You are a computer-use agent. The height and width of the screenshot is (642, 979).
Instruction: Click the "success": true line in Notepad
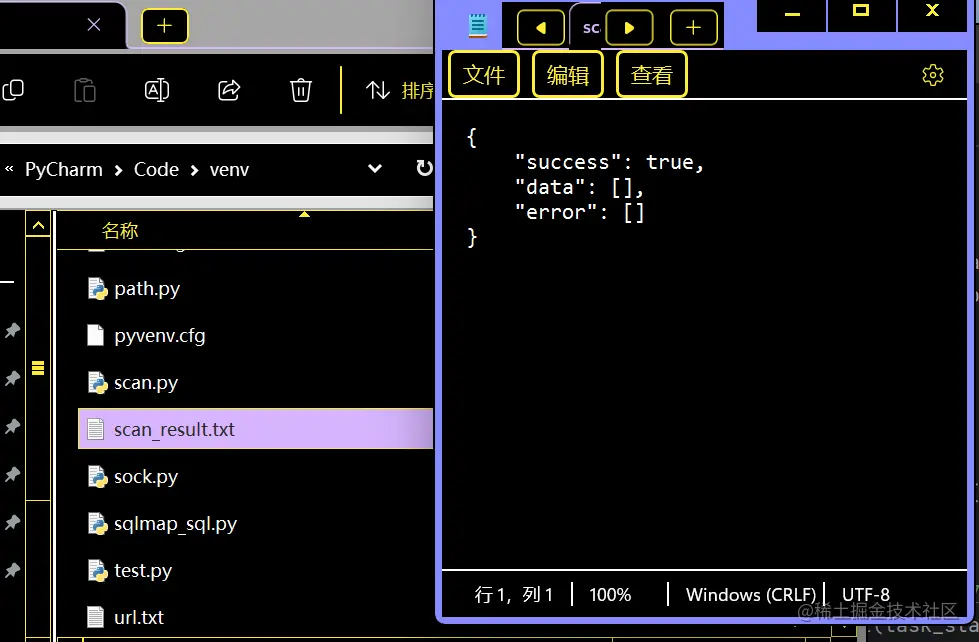click(609, 162)
